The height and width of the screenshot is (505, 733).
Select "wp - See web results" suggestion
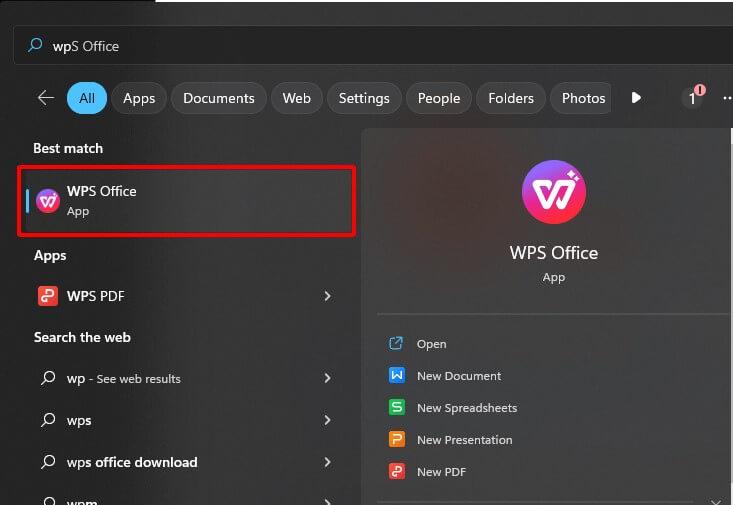tap(124, 379)
